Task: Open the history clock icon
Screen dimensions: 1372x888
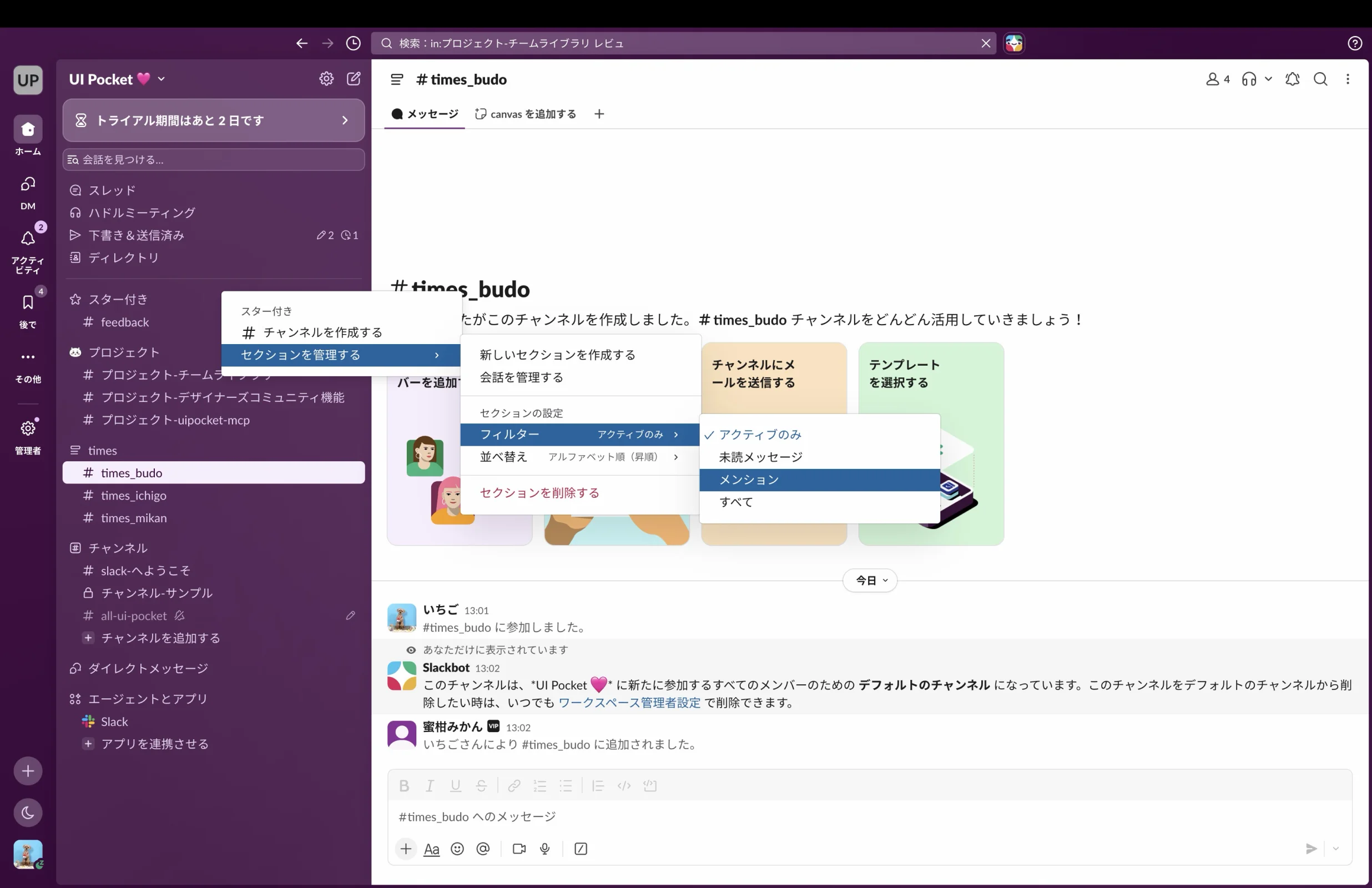Action: coord(354,43)
